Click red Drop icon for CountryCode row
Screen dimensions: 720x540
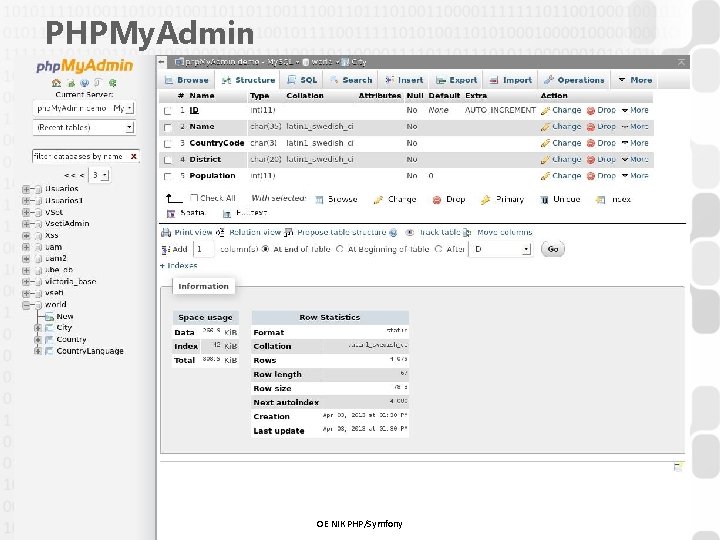591,143
